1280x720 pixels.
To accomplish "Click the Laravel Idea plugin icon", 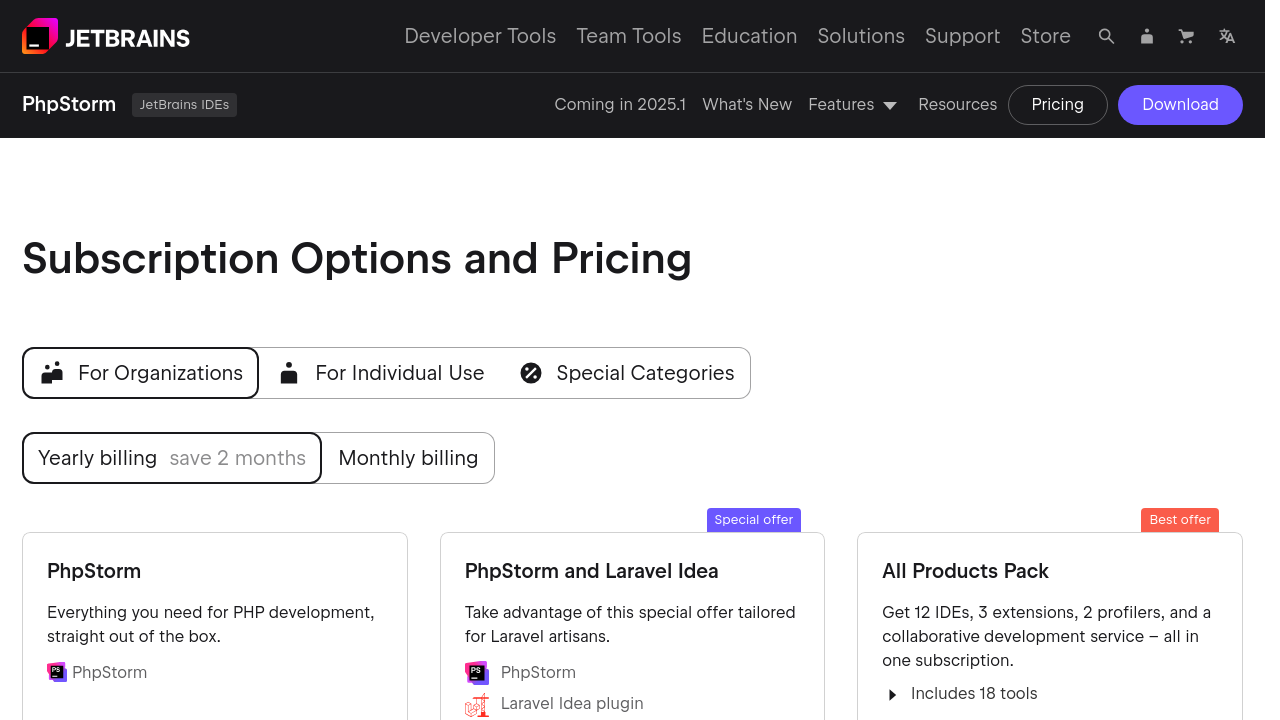I will pyautogui.click(x=477, y=704).
